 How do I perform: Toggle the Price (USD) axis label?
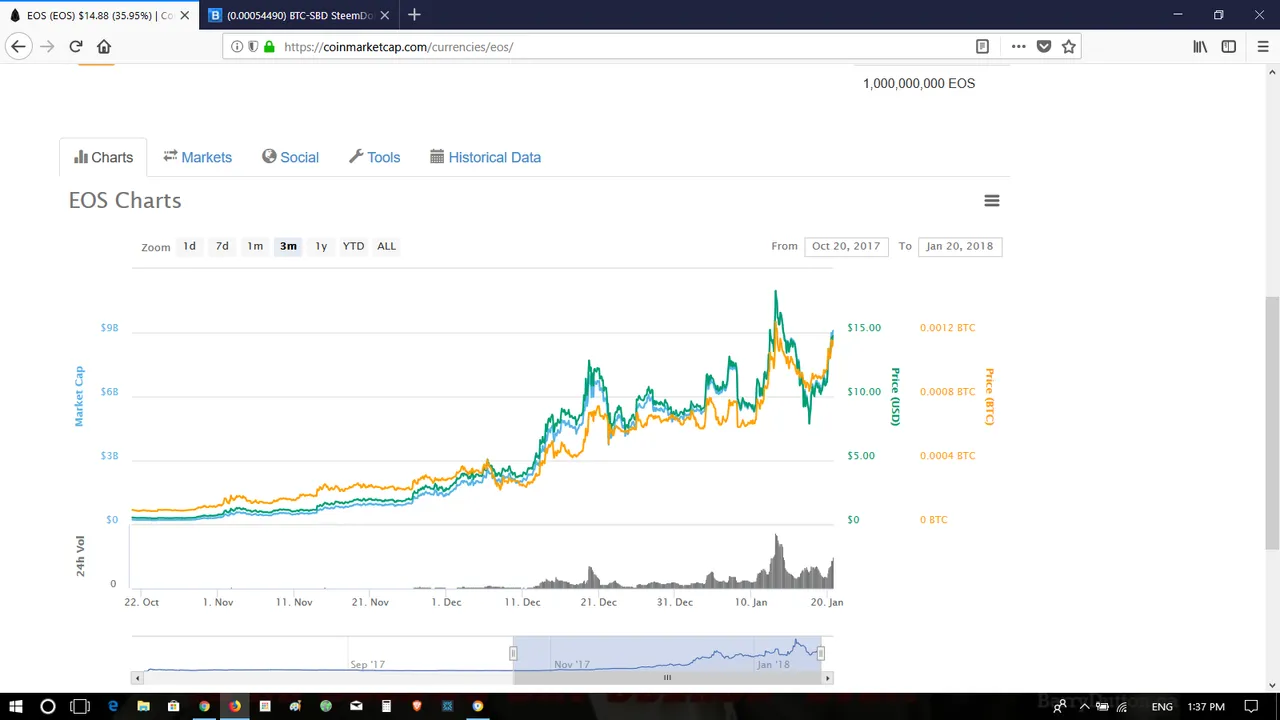[896, 397]
